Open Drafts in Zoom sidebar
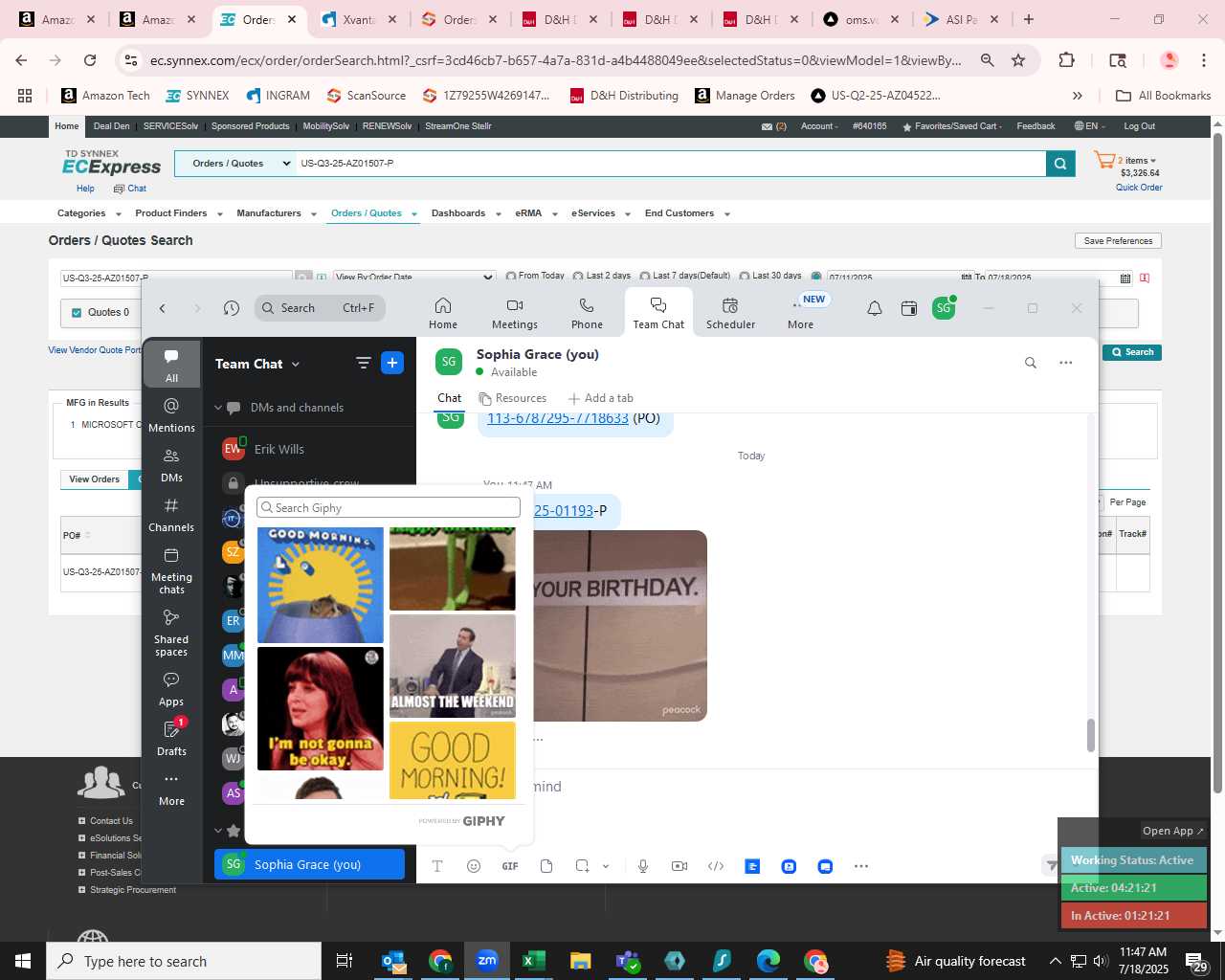The width and height of the screenshot is (1225, 980). 171,738
